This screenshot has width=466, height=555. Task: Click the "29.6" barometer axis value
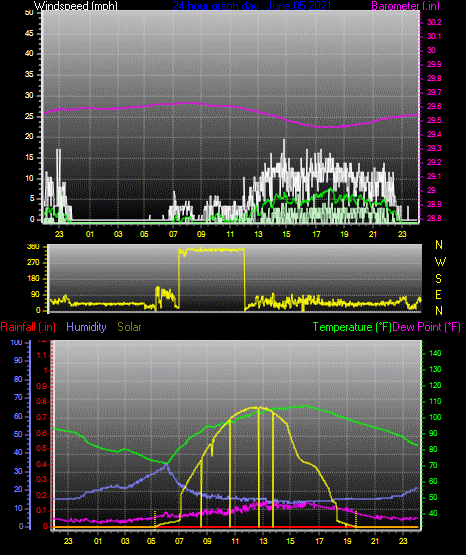pos(434,107)
